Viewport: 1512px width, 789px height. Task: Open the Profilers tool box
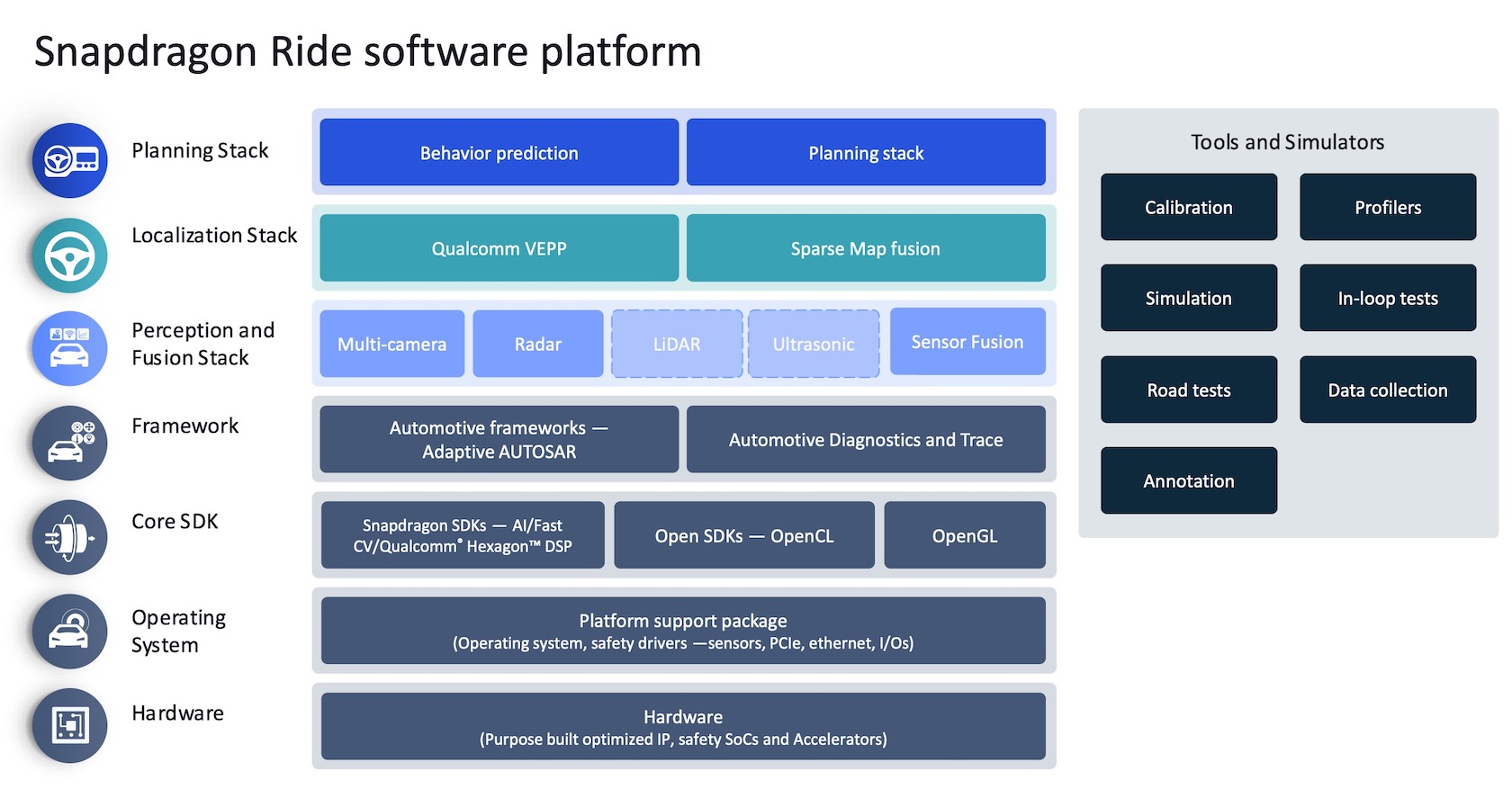[1388, 207]
